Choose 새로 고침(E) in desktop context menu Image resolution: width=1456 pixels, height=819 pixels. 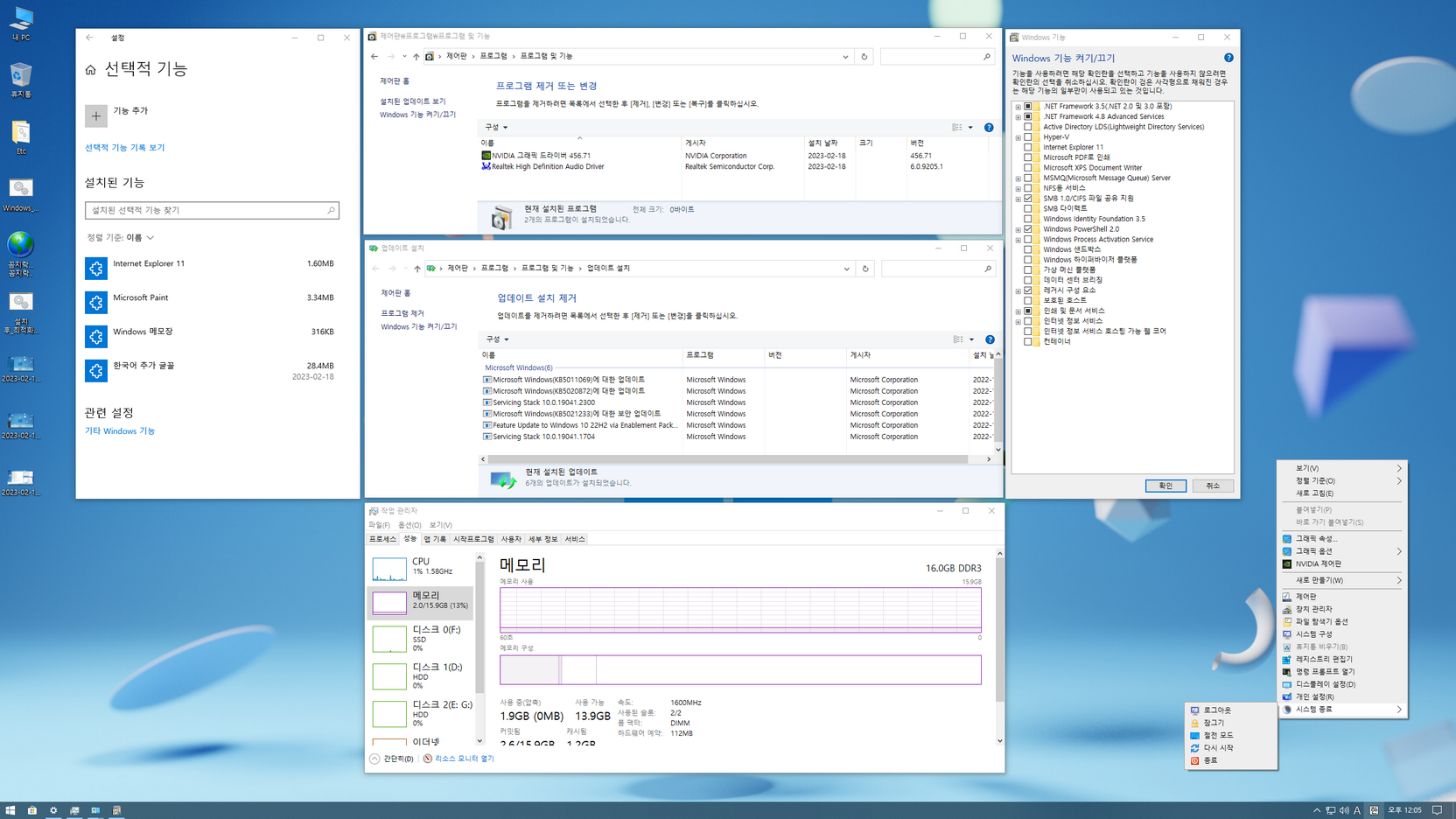(1342, 493)
